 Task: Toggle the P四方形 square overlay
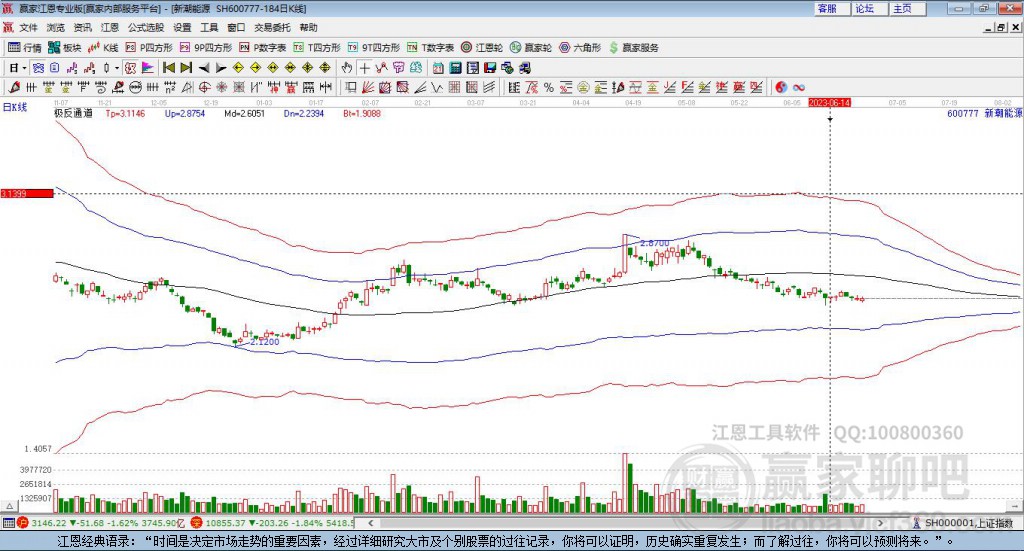click(148, 47)
